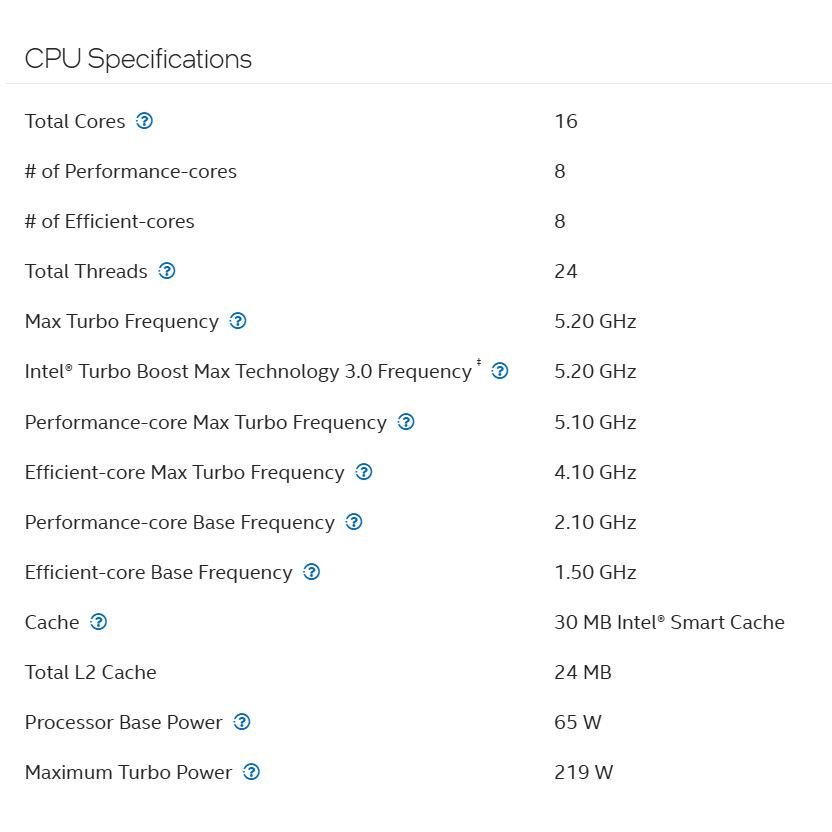The width and height of the screenshot is (832, 832).
Task: Click the 24 MB L2 cache value
Action: tap(582, 672)
